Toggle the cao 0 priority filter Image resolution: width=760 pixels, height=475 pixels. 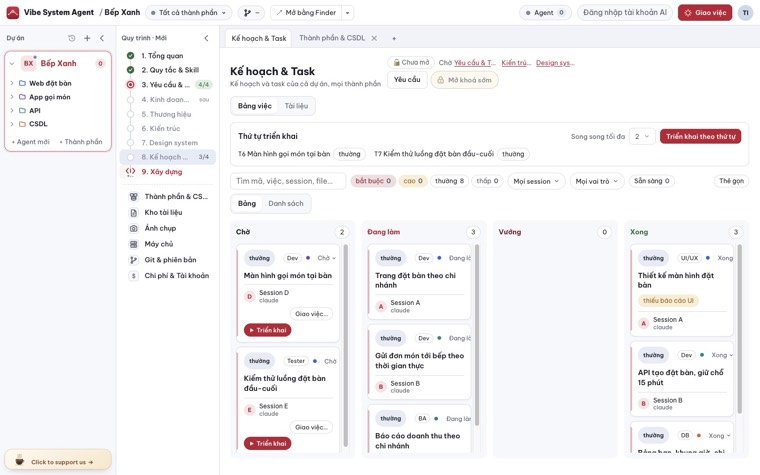coord(413,181)
